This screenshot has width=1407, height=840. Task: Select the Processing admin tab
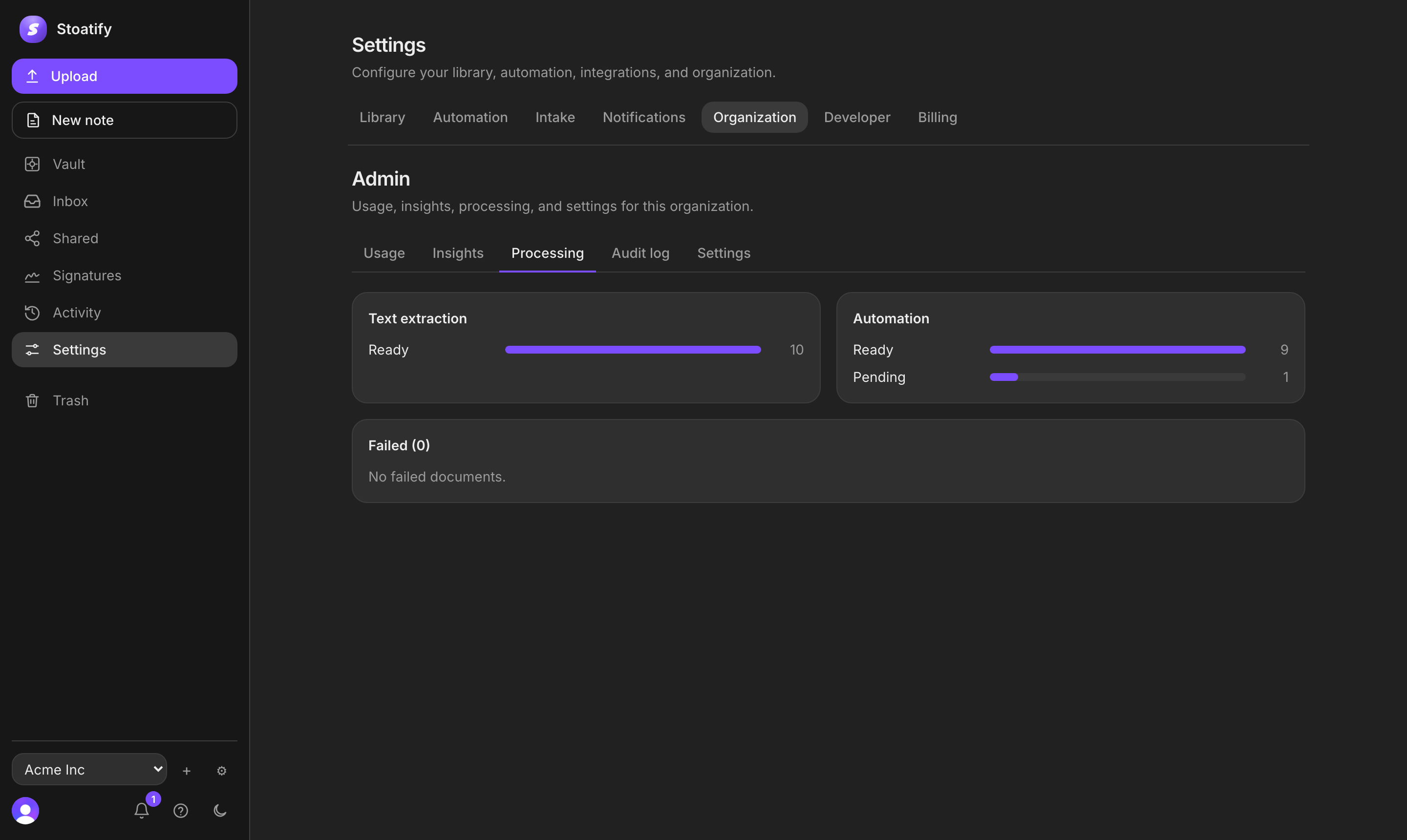click(x=547, y=253)
